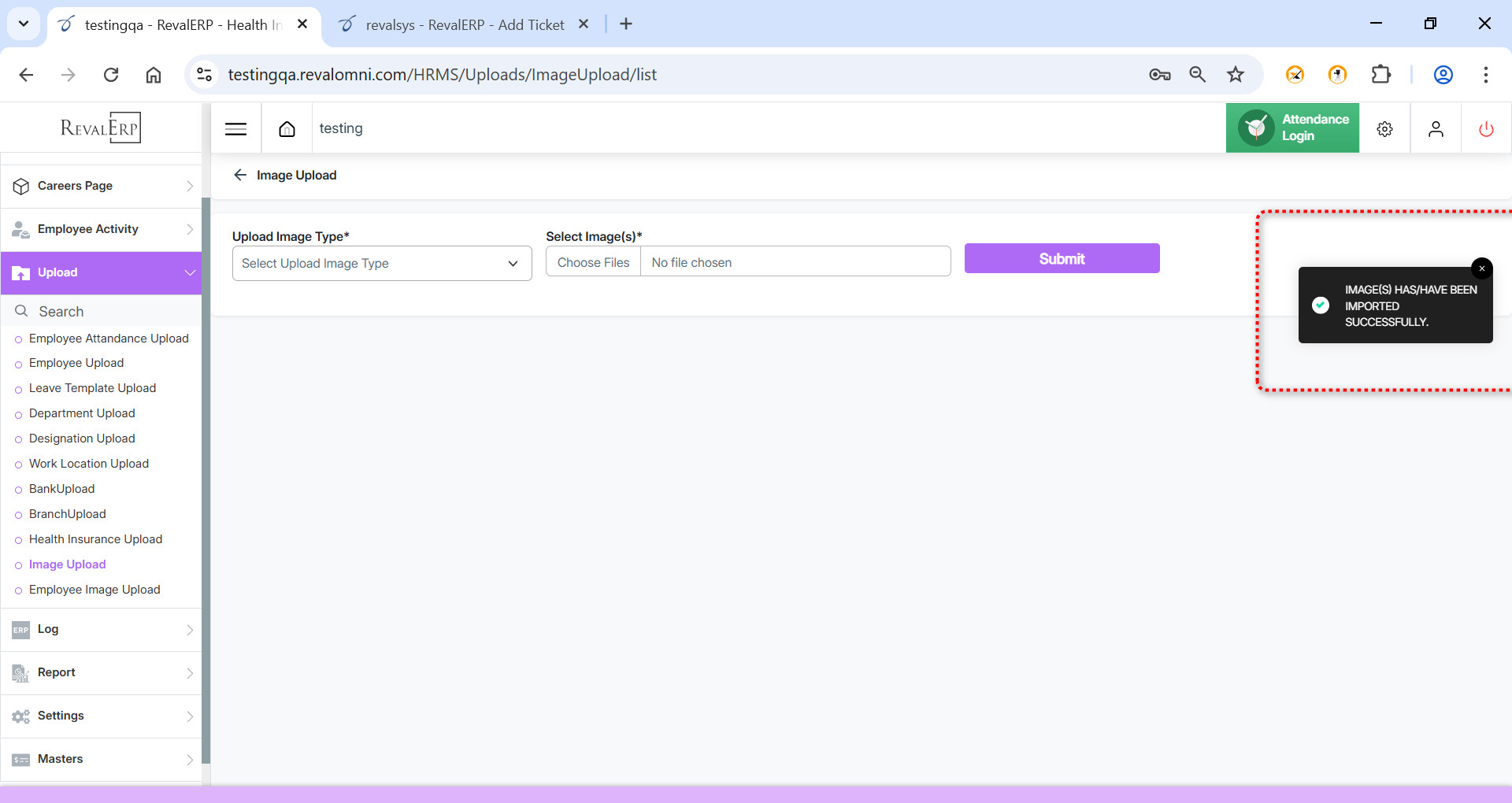The image size is (1512, 803).
Task: Click the Submit button
Action: (1062, 259)
